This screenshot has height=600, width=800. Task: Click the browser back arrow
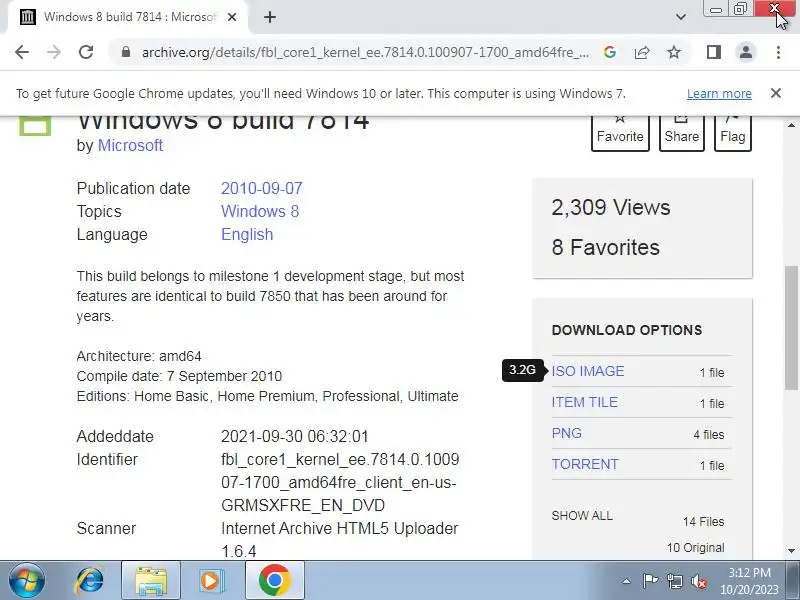click(x=22, y=52)
